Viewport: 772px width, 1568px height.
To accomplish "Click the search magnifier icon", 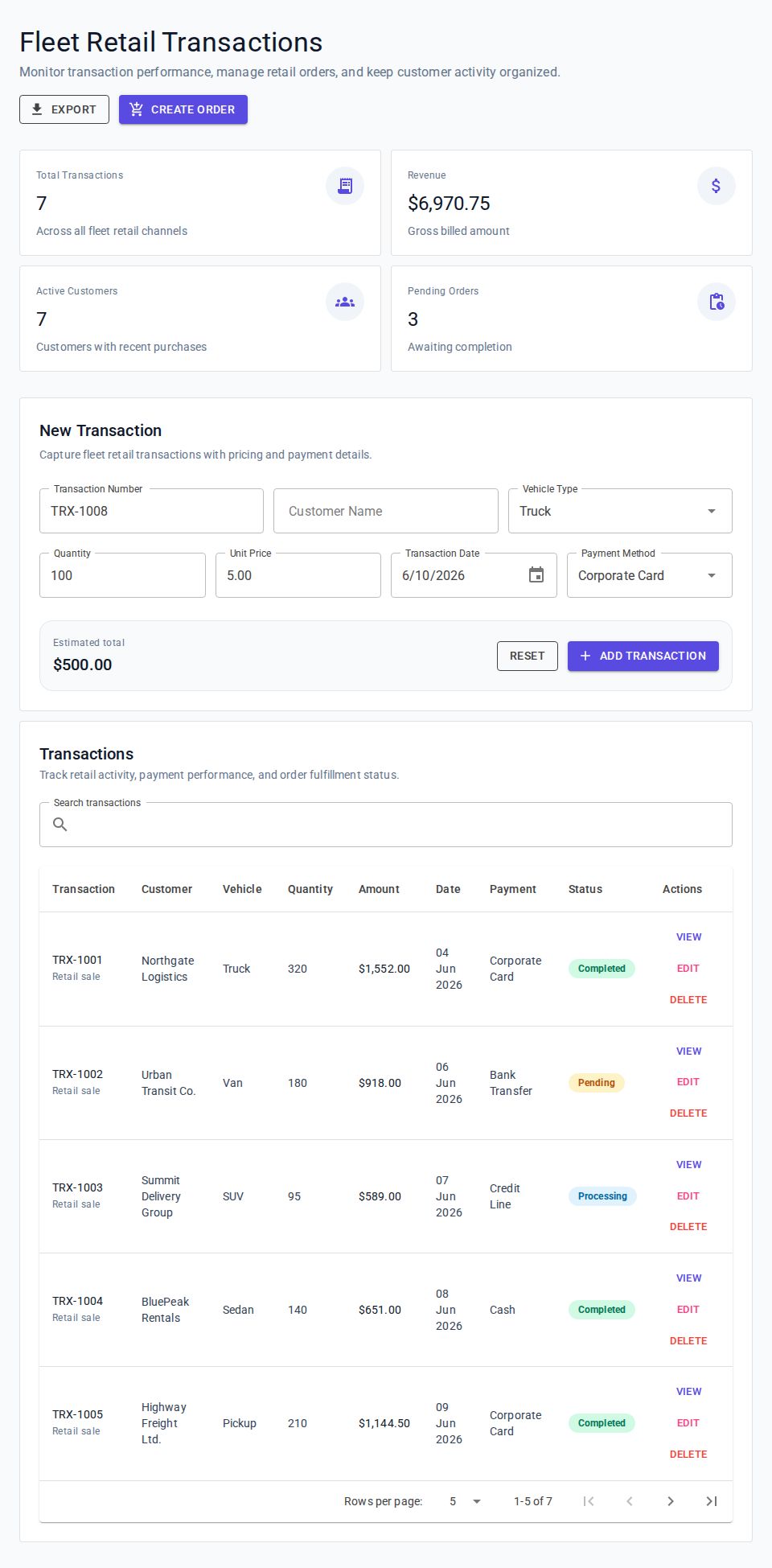I will (60, 825).
